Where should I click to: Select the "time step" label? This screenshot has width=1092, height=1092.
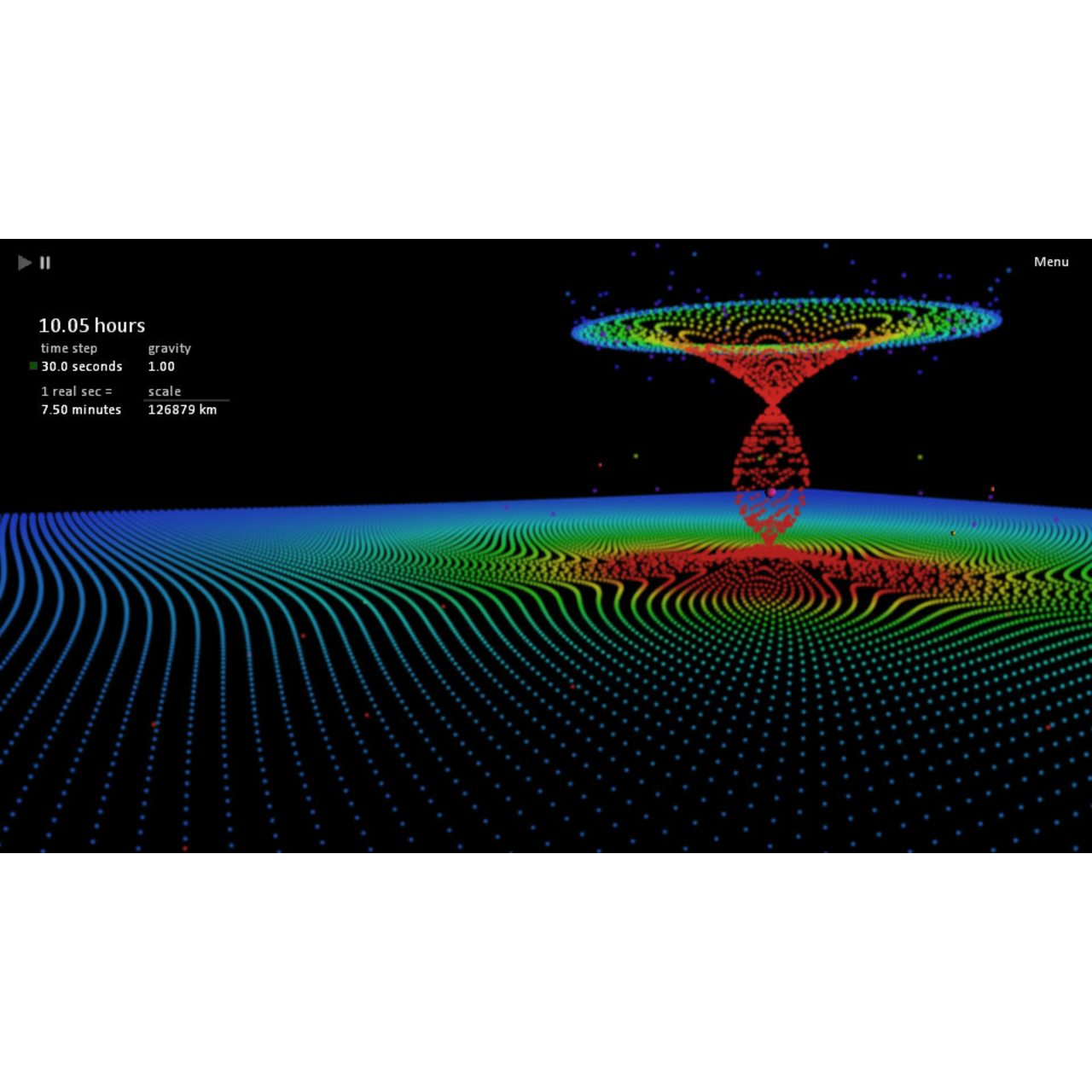[68, 348]
